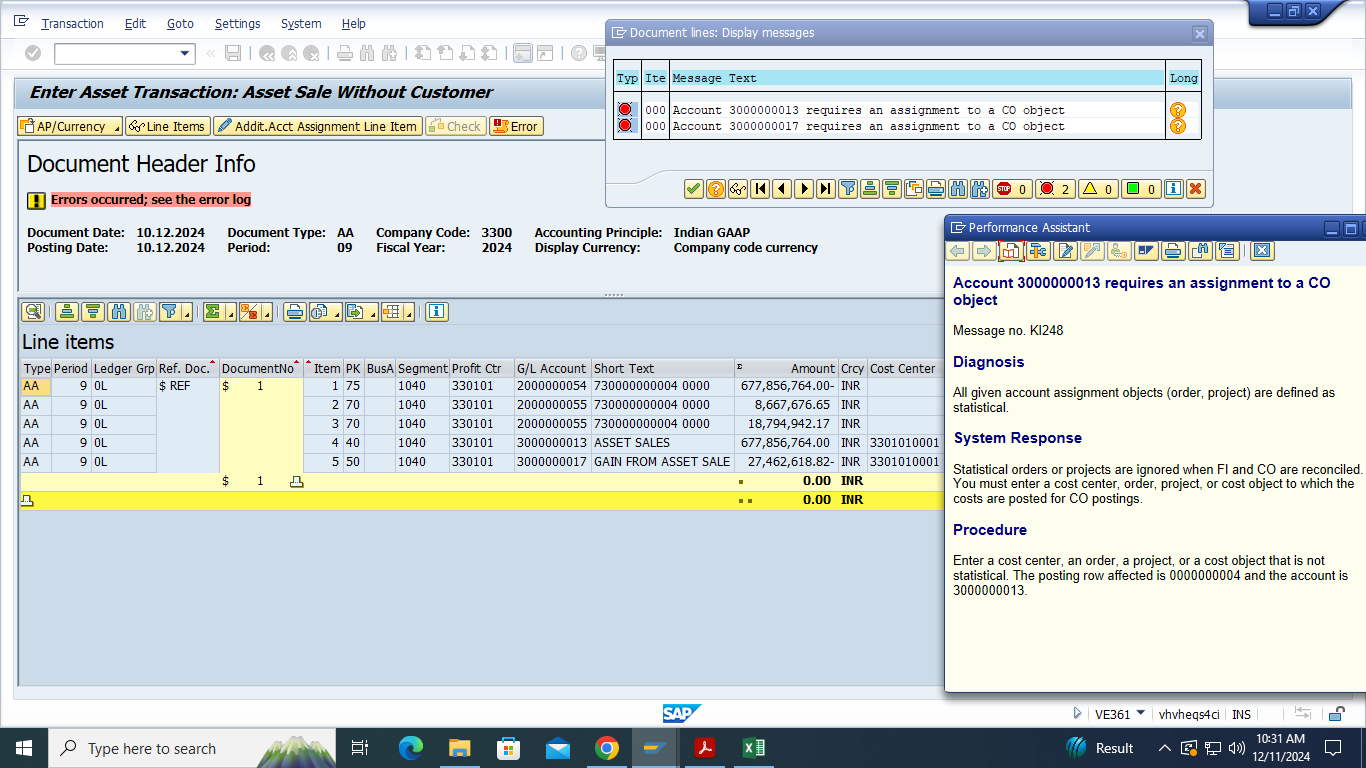Click the long text help icon for account 3000000013
This screenshot has width=1366, height=768.
click(x=1177, y=110)
